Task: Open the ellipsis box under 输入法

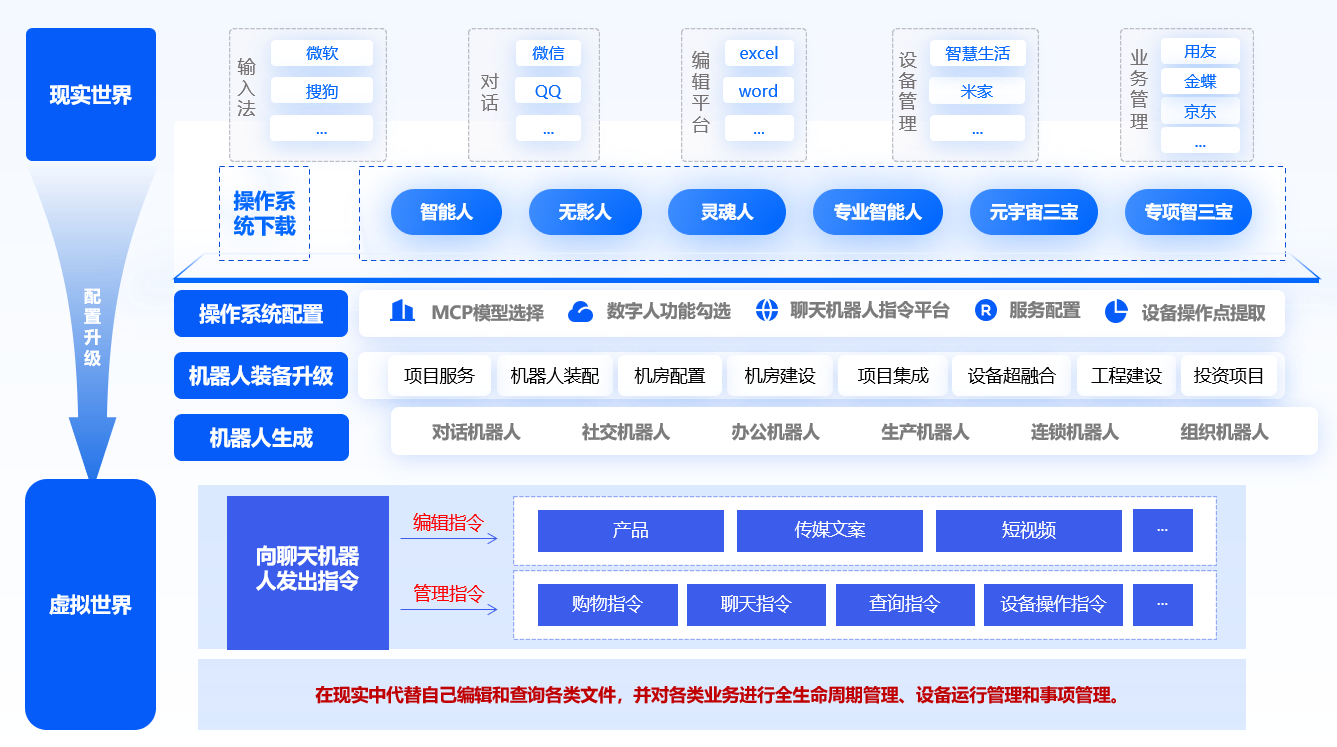Action: 321,129
